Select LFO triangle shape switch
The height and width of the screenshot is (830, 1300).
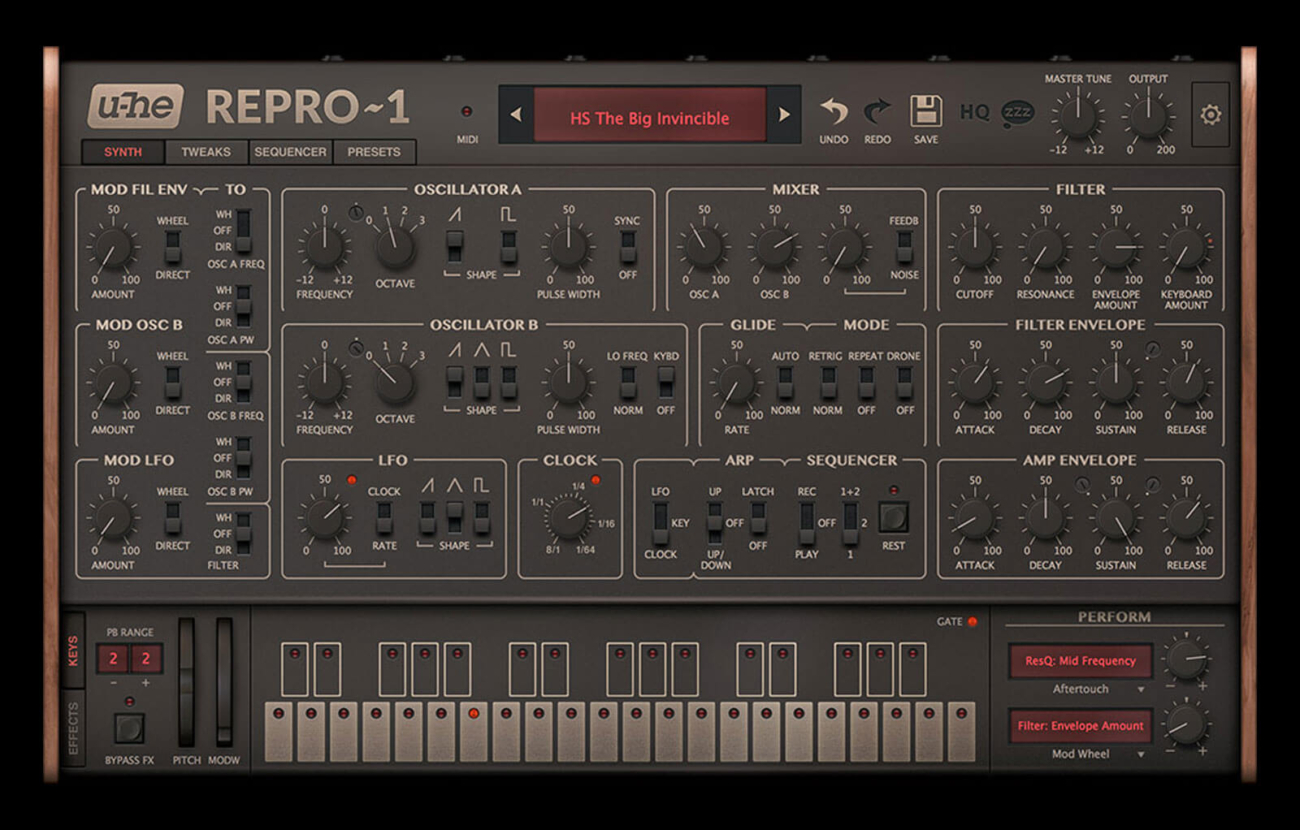click(x=454, y=517)
